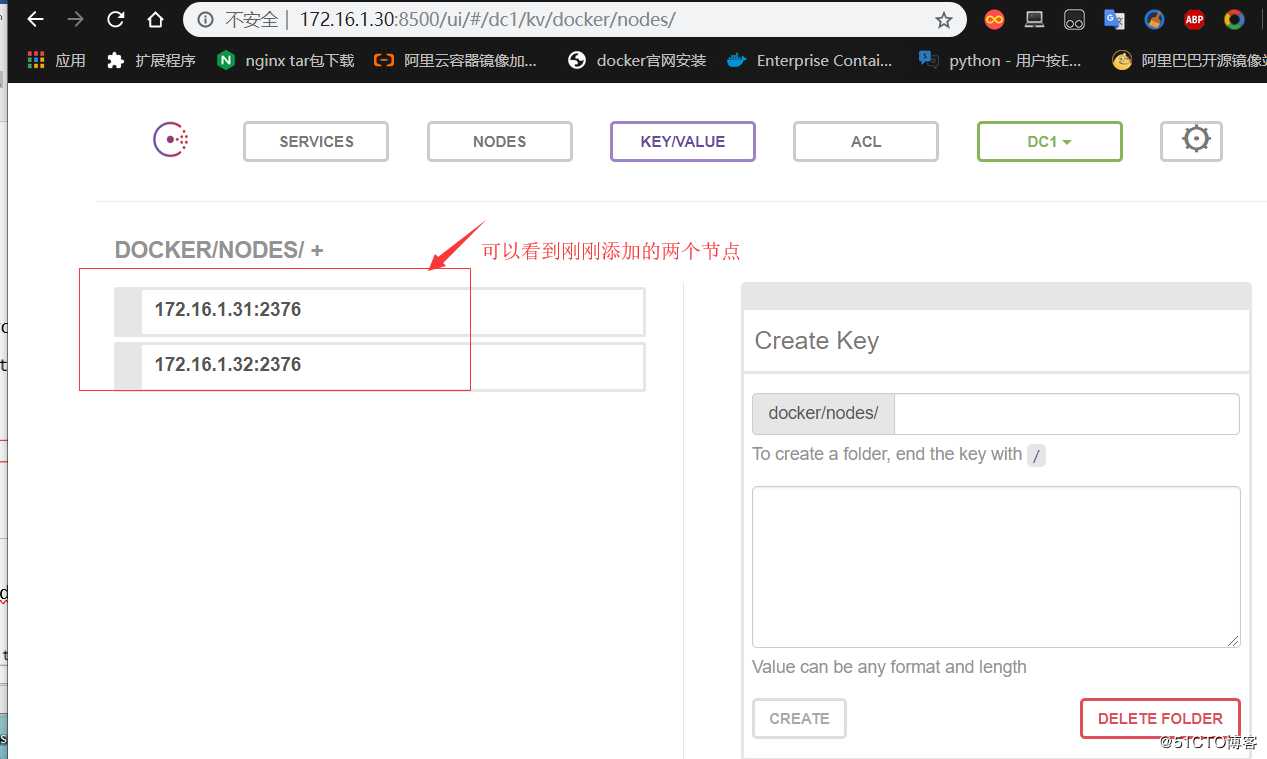Screen dimensions: 1267x759
Task: Open the Enterprise Contai... bookmark
Action: tap(809, 60)
